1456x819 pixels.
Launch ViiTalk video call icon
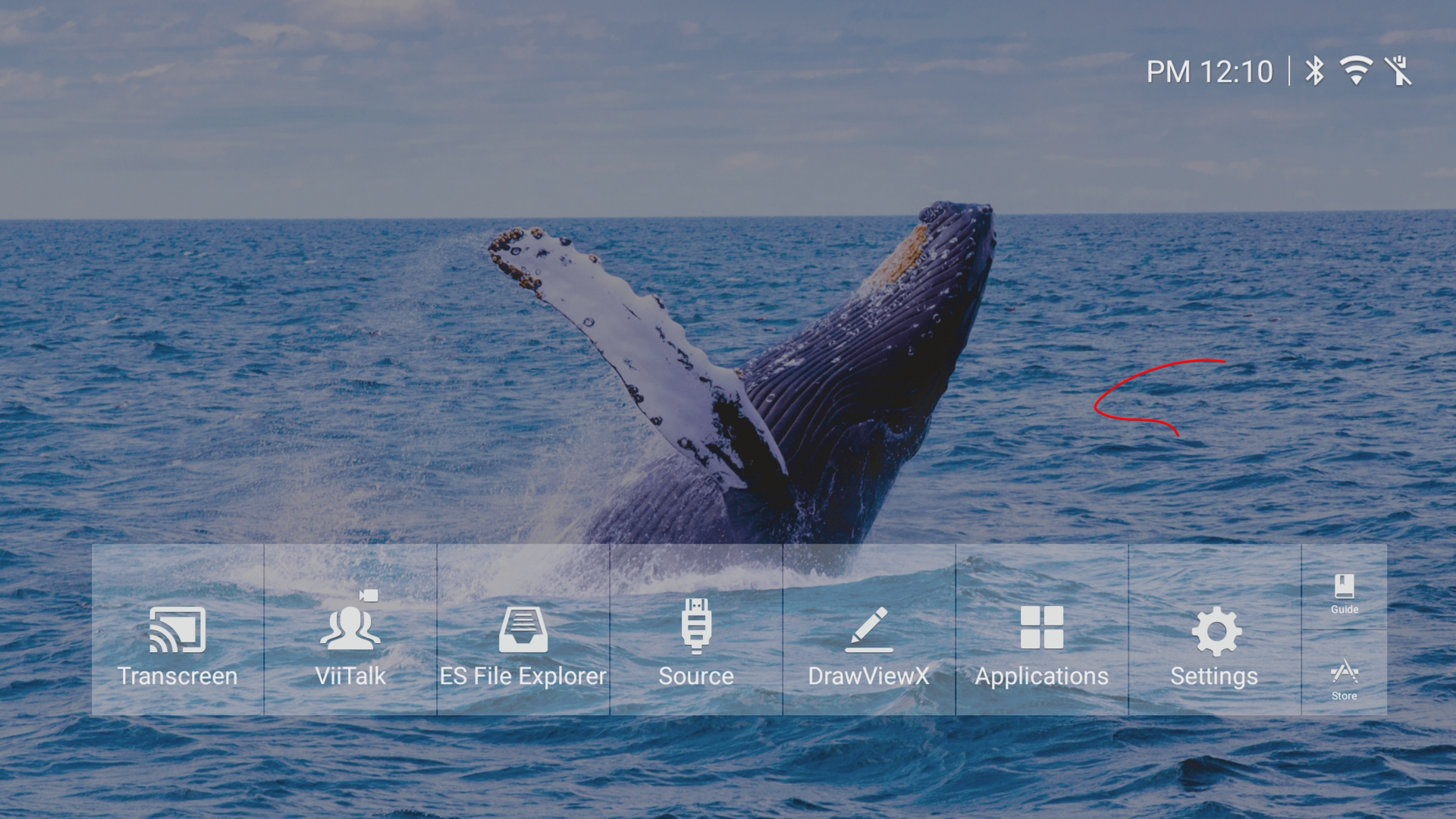click(x=350, y=628)
